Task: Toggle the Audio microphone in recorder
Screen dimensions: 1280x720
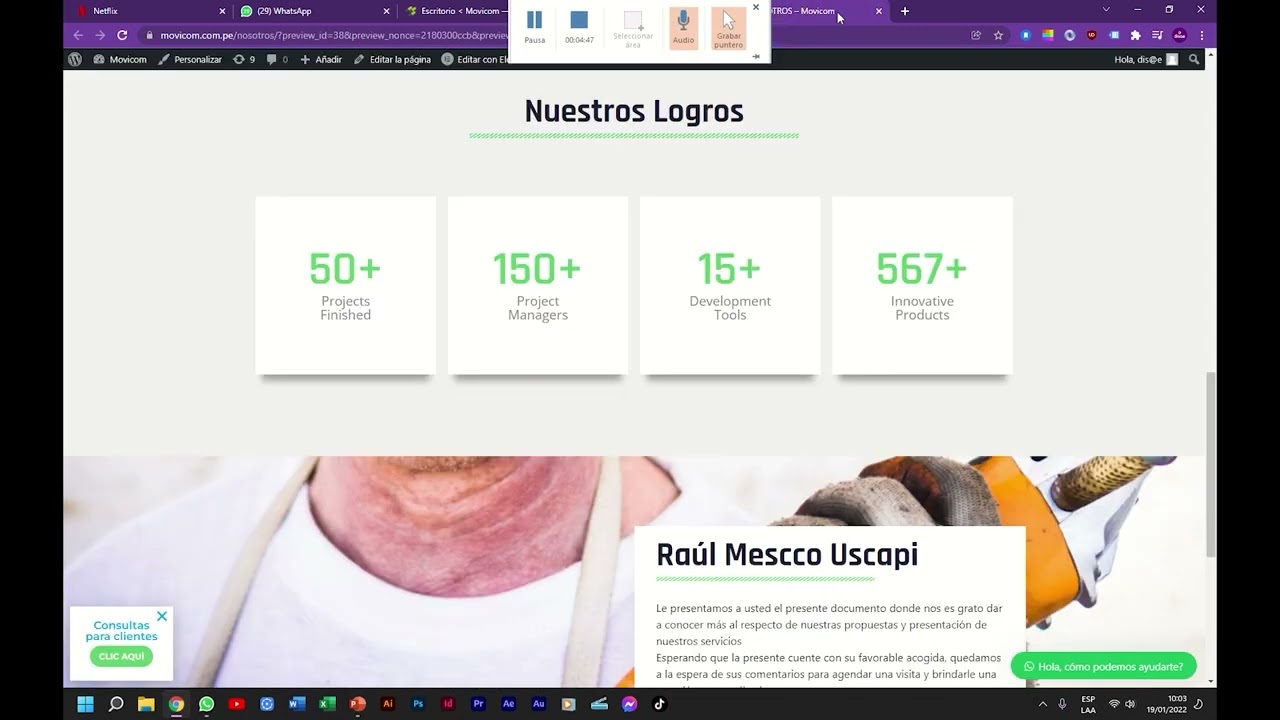Action: (683, 27)
